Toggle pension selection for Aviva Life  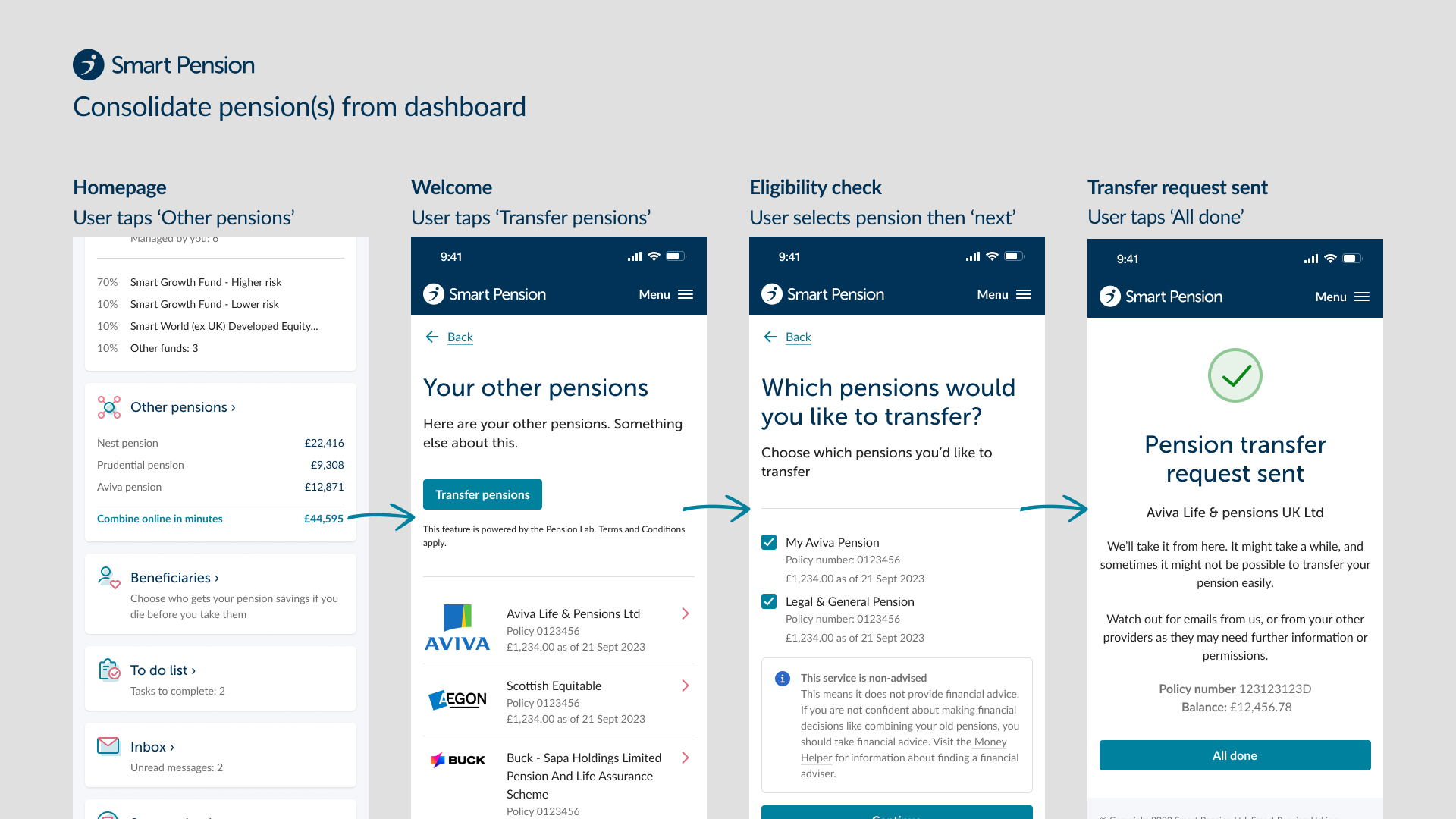click(769, 541)
